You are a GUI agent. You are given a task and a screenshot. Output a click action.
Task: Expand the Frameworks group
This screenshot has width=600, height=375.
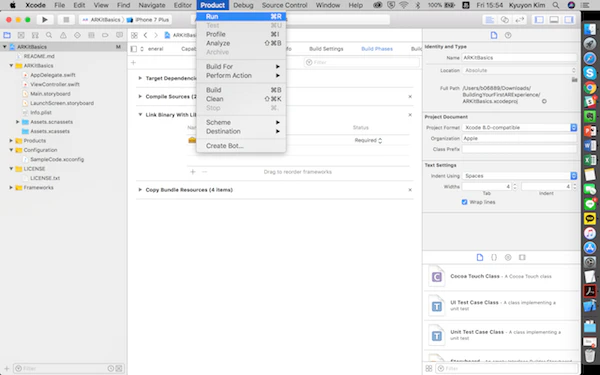11,188
